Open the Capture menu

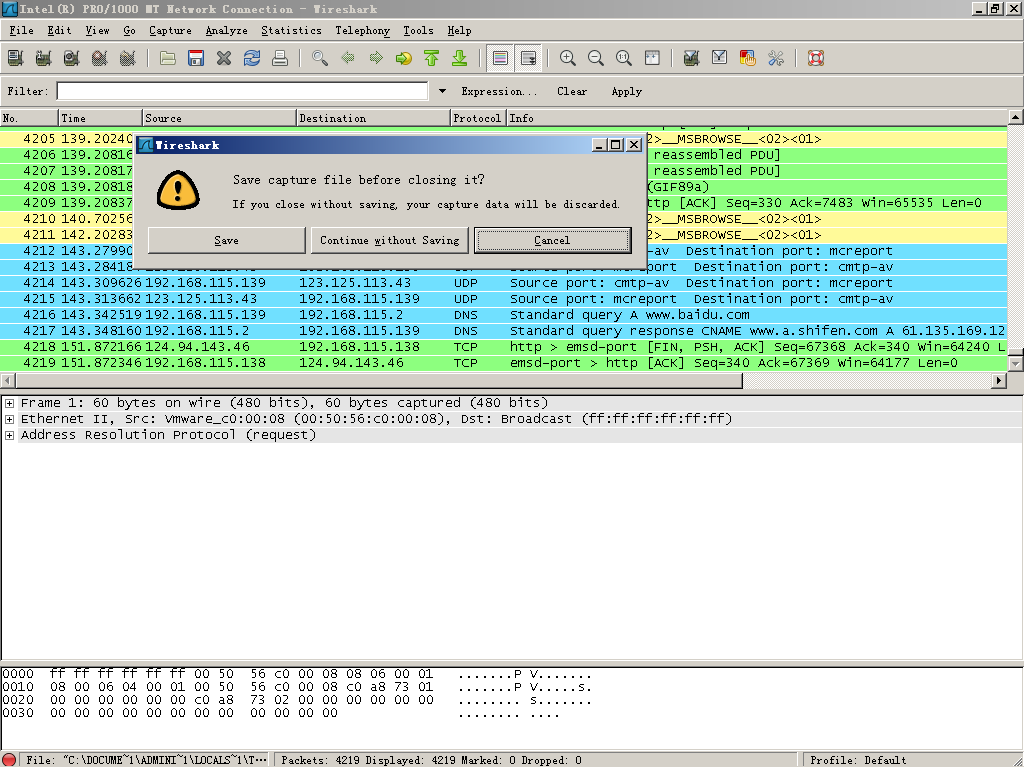(x=170, y=30)
